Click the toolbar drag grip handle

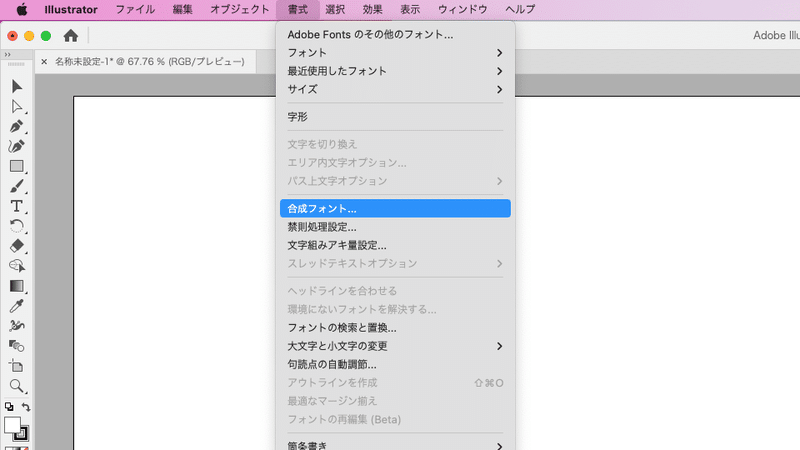pos(16,64)
